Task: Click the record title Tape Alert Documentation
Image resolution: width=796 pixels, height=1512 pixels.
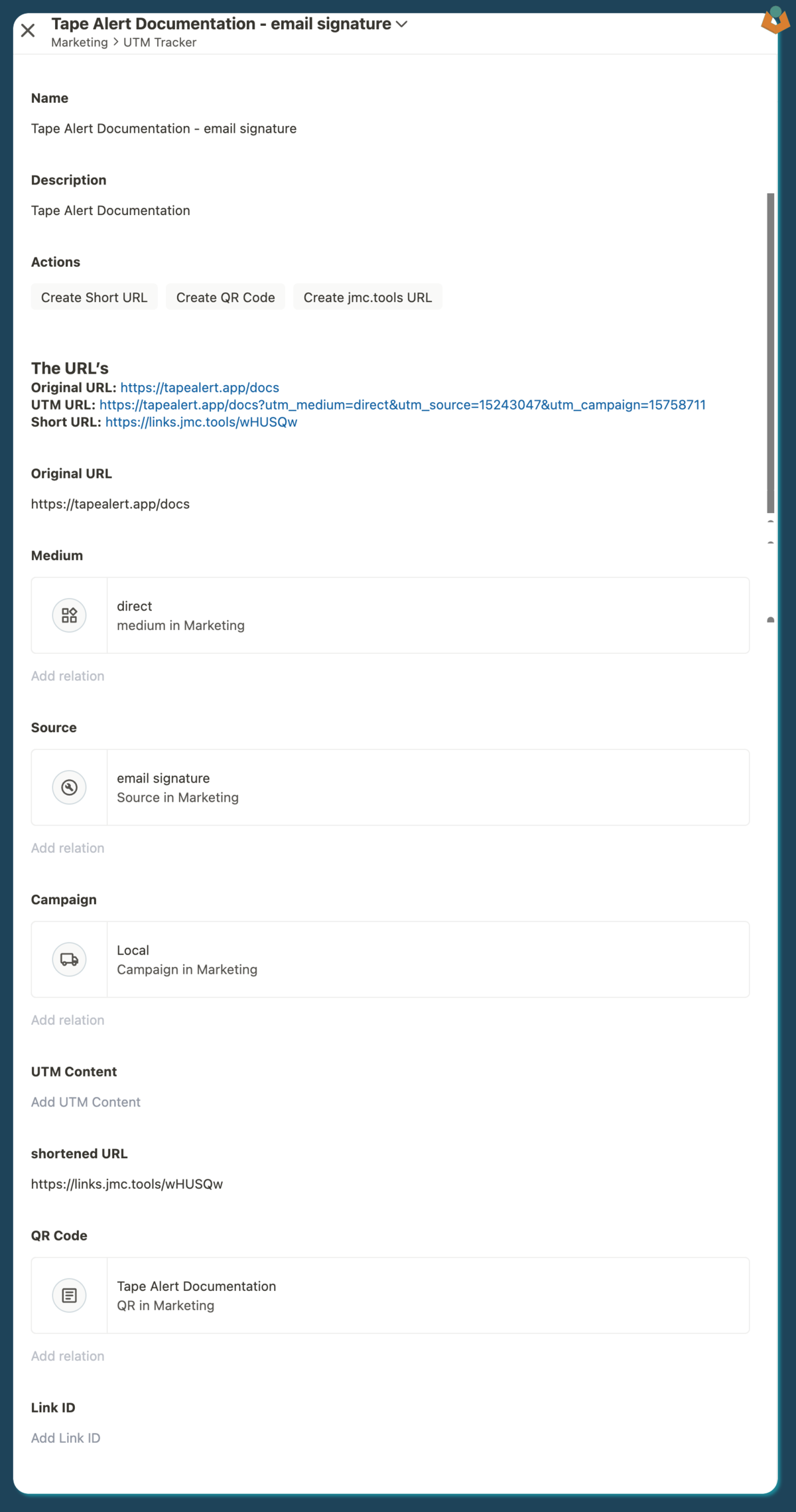Action: 221,24
